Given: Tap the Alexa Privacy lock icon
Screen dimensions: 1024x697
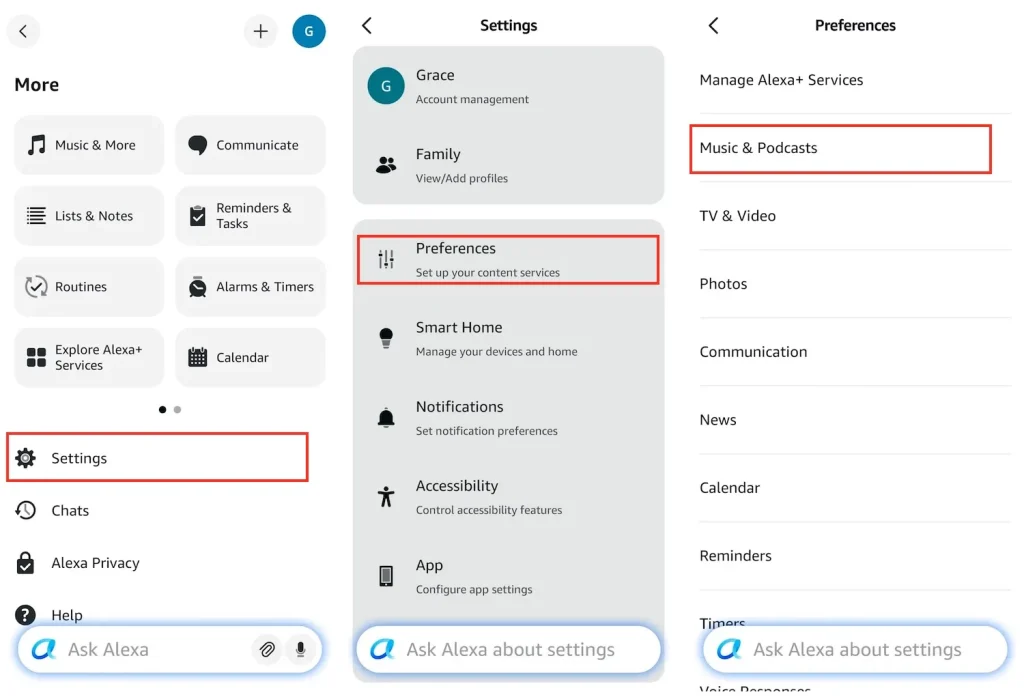Looking at the screenshot, I should click(25, 562).
